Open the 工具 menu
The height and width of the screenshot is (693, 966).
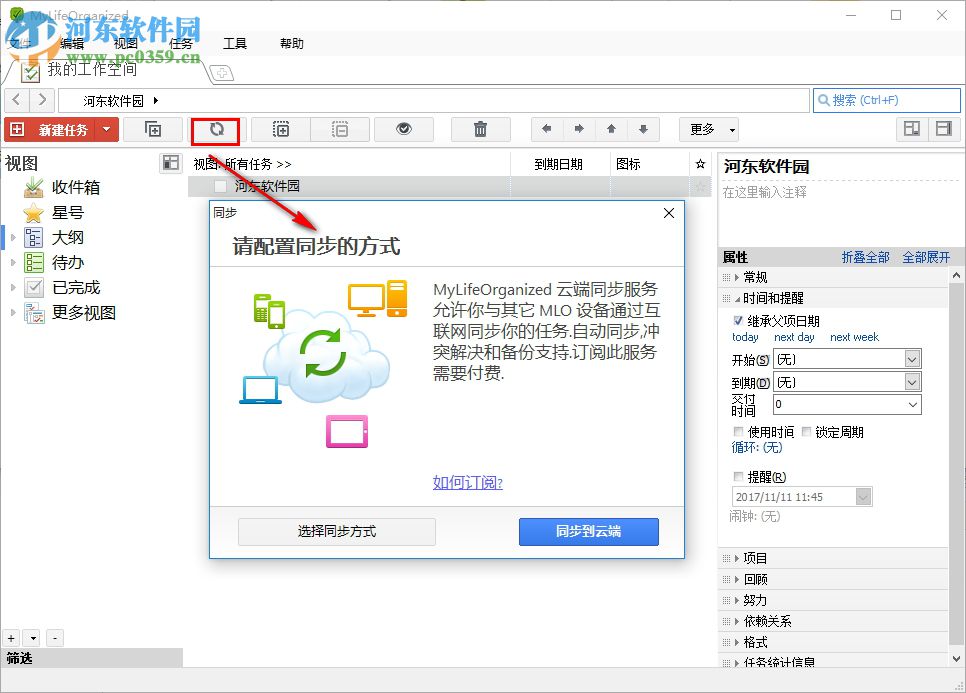tap(235, 43)
